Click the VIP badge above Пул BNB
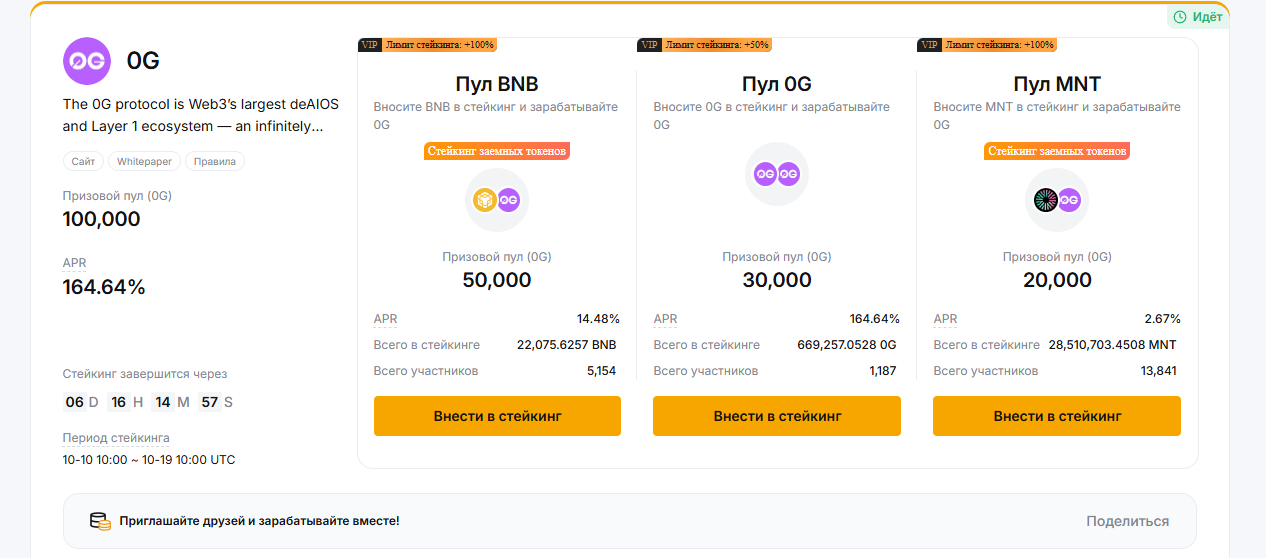The width and height of the screenshot is (1266, 558). (x=370, y=45)
